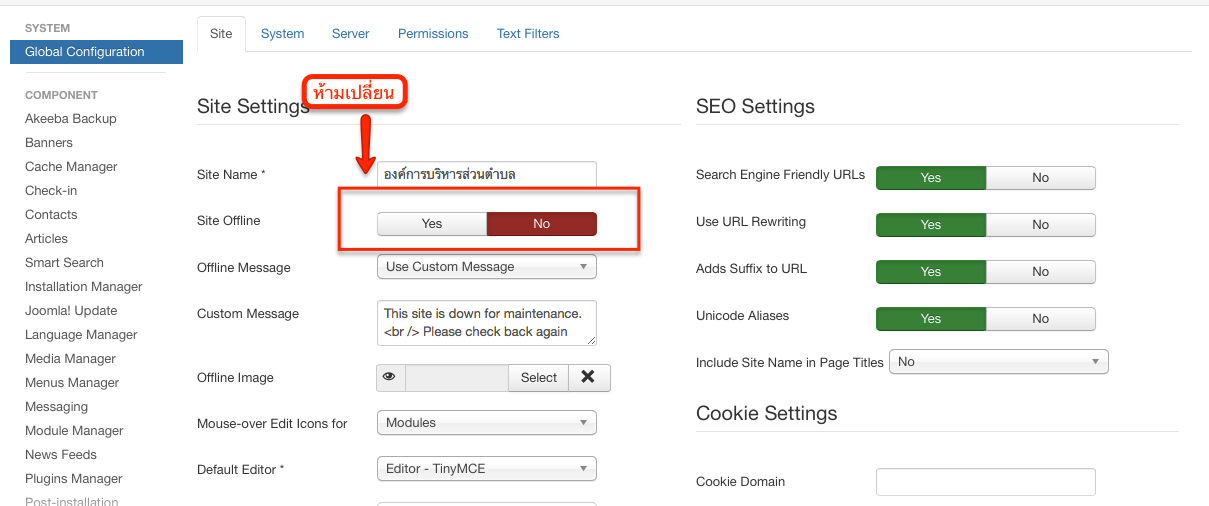Click the Select button for Offline Image
This screenshot has height=506, width=1209.
pos(539,377)
